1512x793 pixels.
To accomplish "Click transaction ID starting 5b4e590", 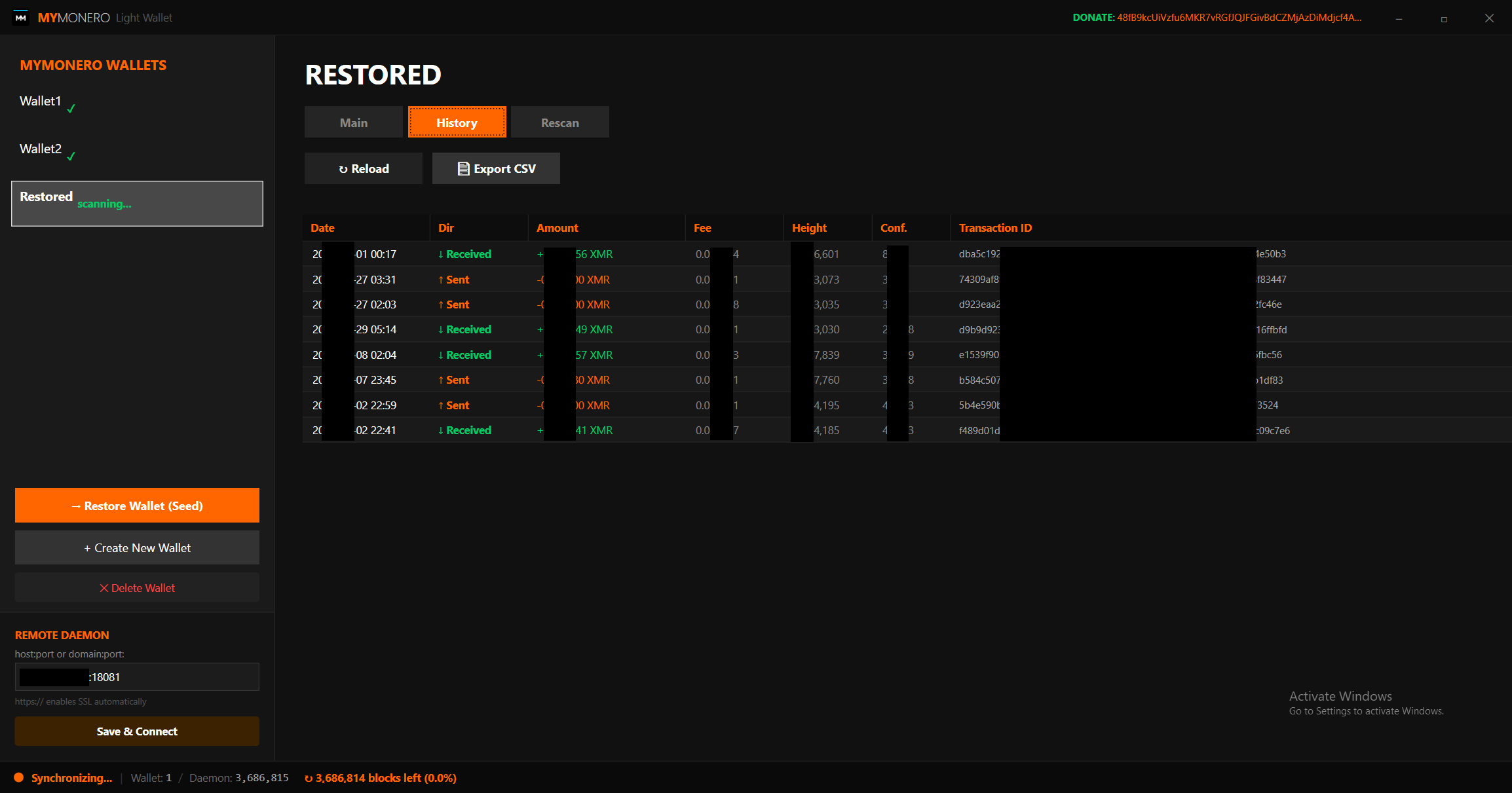I will tap(1119, 405).
